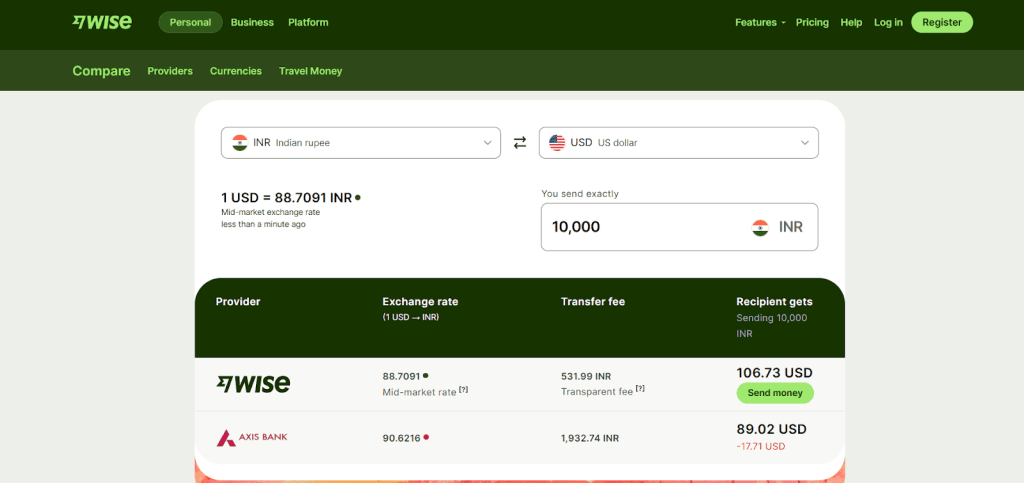Switch to the Platform option
Screen dimensions: 1024x483
pos(308,22)
